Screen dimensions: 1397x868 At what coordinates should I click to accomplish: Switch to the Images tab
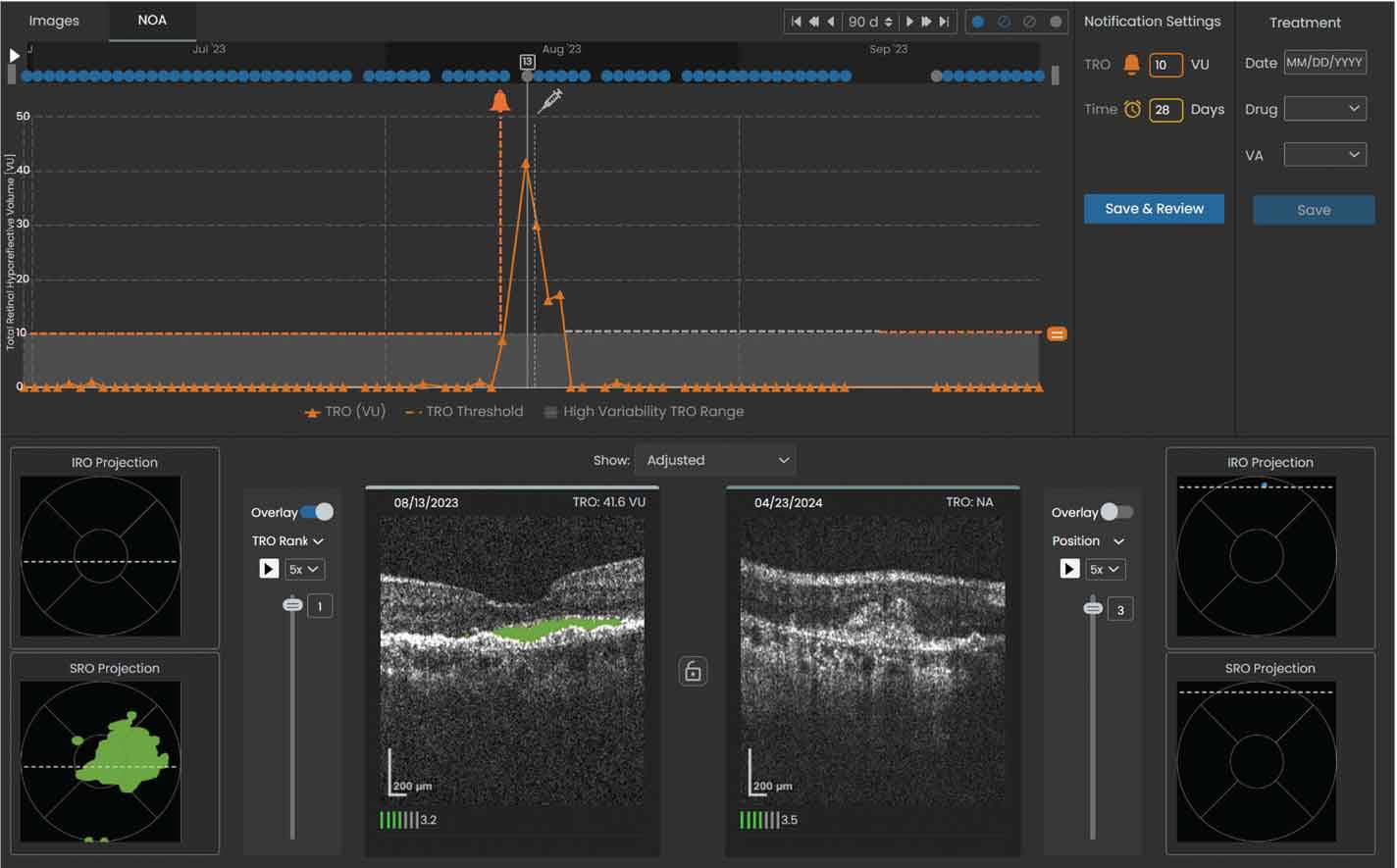(x=54, y=21)
